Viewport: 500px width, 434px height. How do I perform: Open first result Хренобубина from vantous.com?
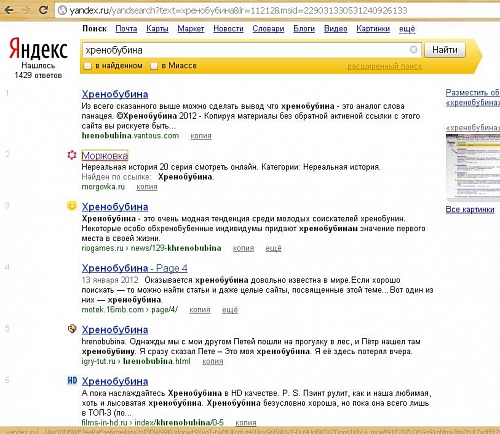115,94
